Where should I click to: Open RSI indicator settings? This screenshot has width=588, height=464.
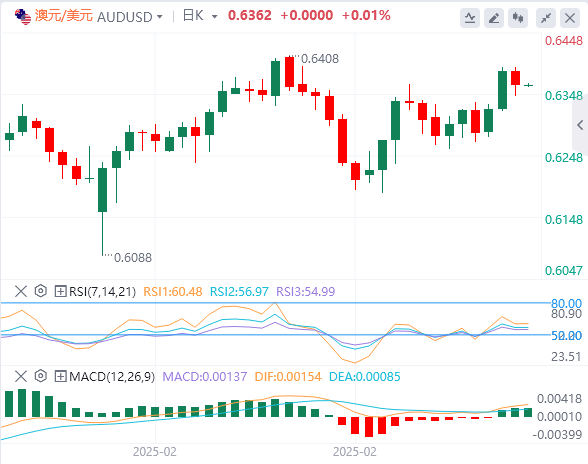40,291
